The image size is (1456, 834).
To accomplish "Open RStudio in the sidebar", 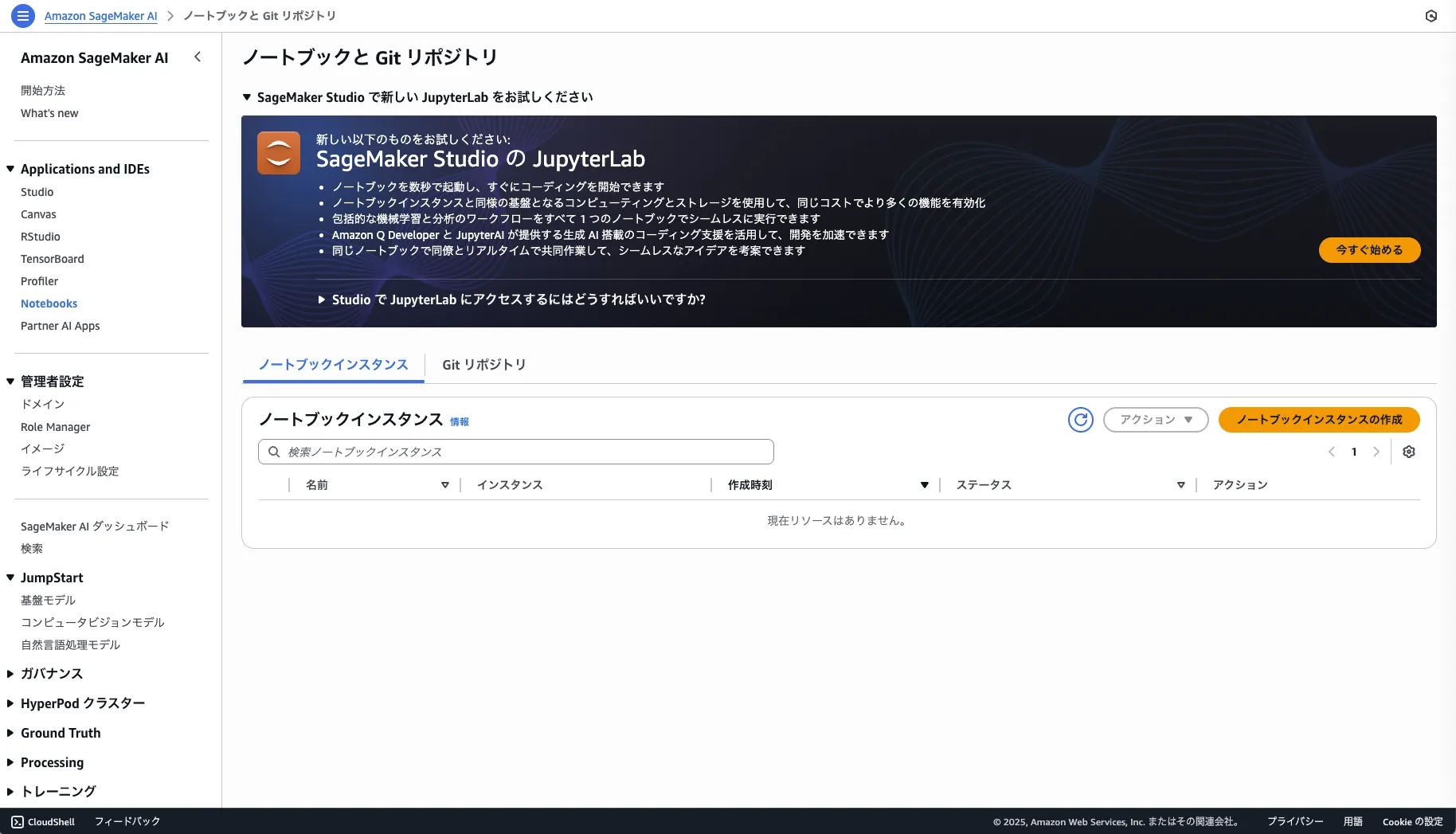I will (x=41, y=237).
